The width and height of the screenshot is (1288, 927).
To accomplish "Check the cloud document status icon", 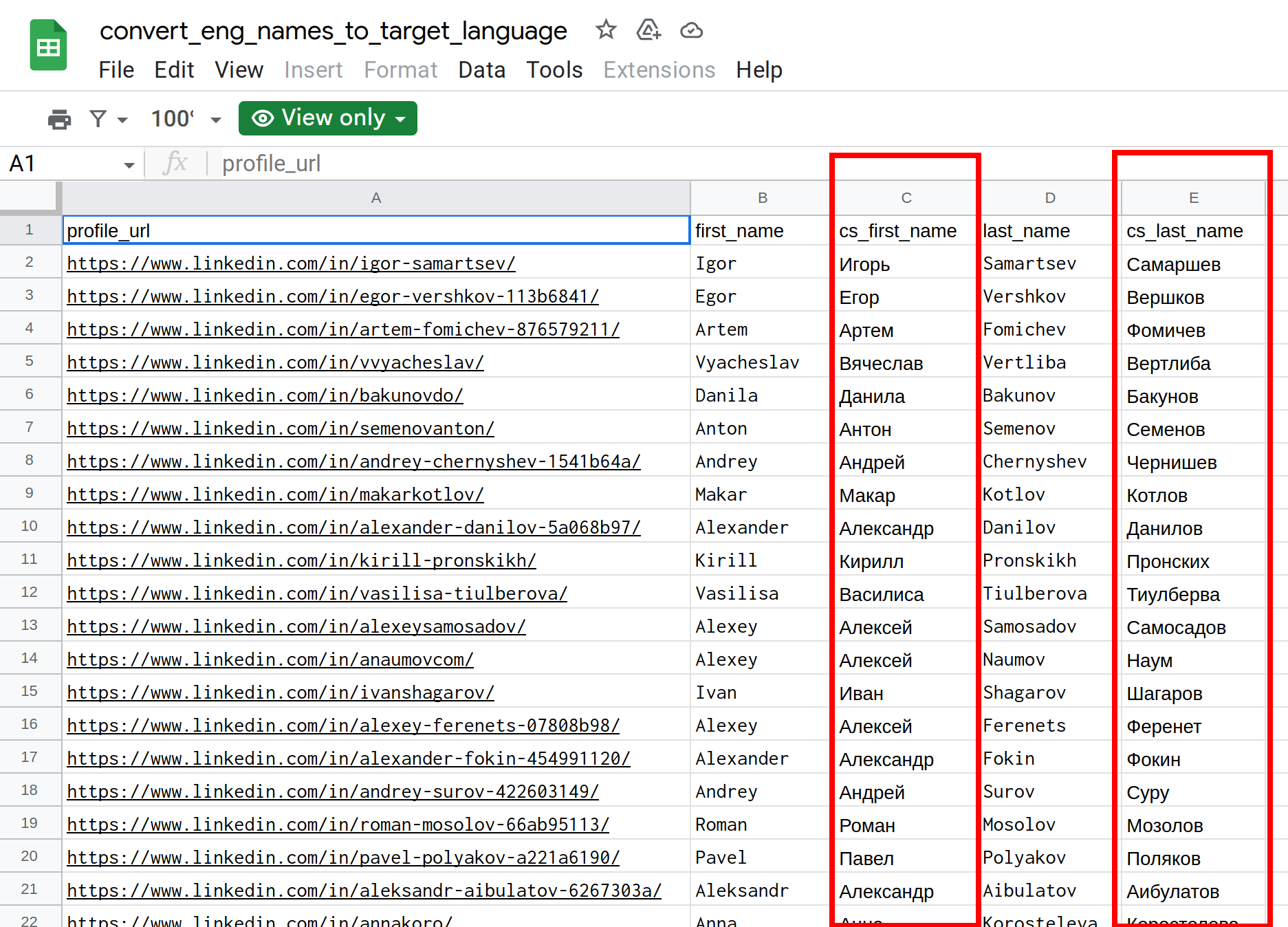I will (x=691, y=30).
